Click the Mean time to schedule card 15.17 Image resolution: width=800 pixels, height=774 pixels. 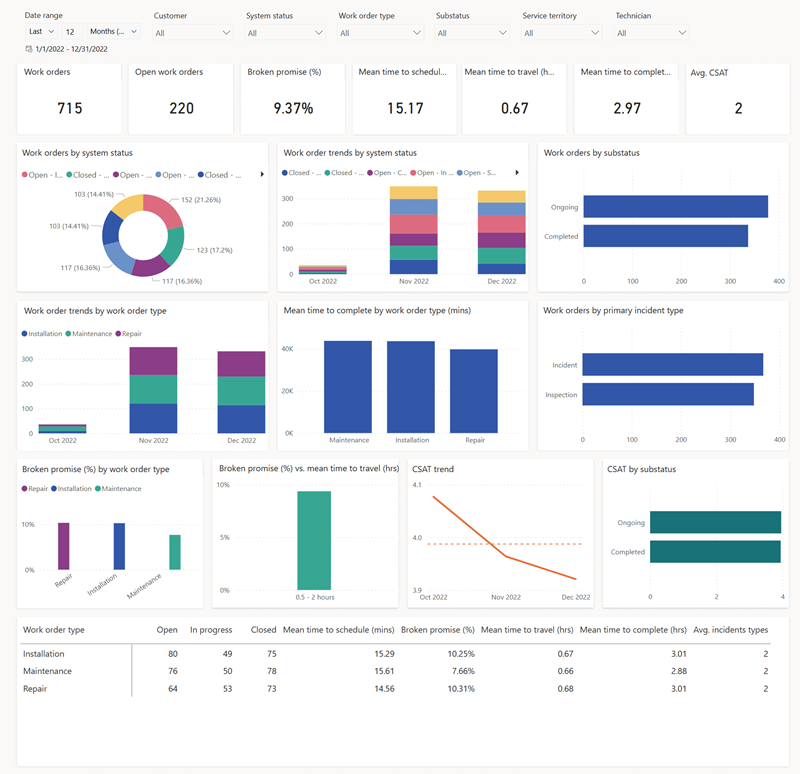click(x=405, y=99)
